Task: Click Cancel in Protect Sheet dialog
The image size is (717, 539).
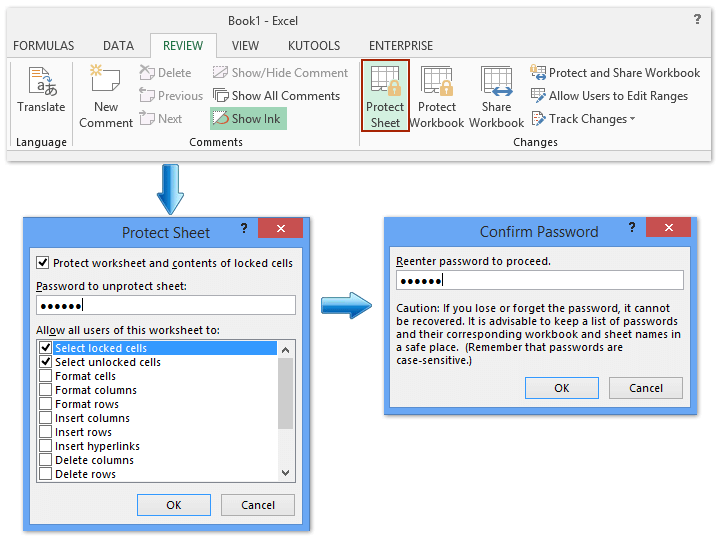Action: (x=258, y=505)
